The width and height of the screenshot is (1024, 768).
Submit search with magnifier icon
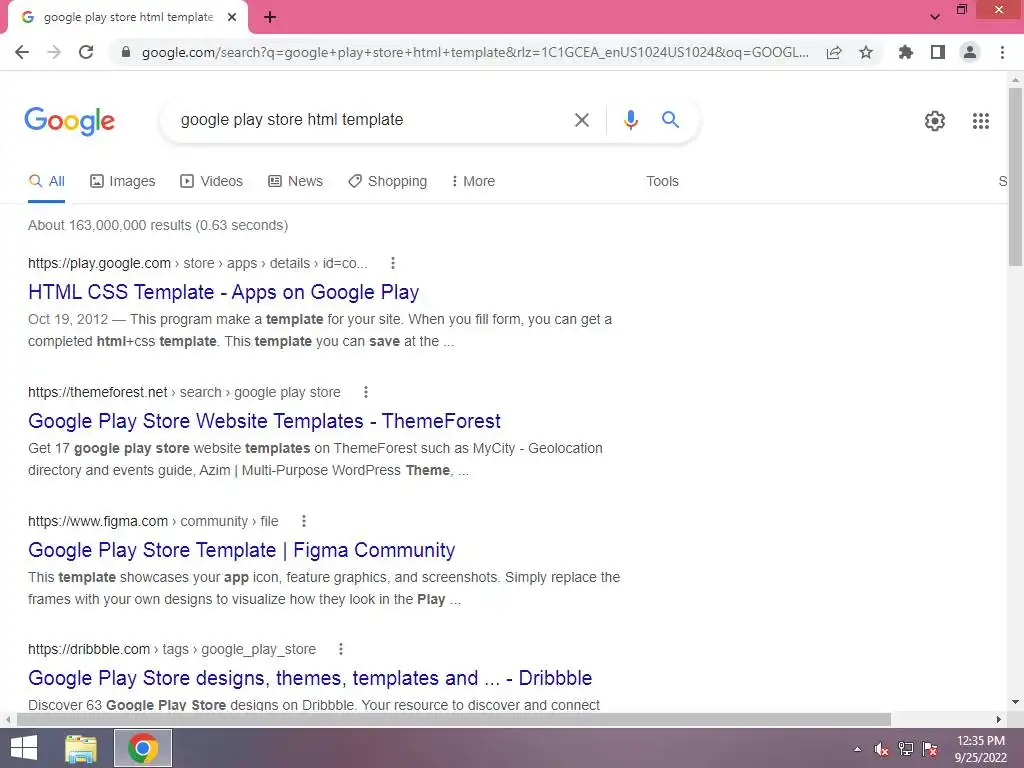(x=670, y=120)
